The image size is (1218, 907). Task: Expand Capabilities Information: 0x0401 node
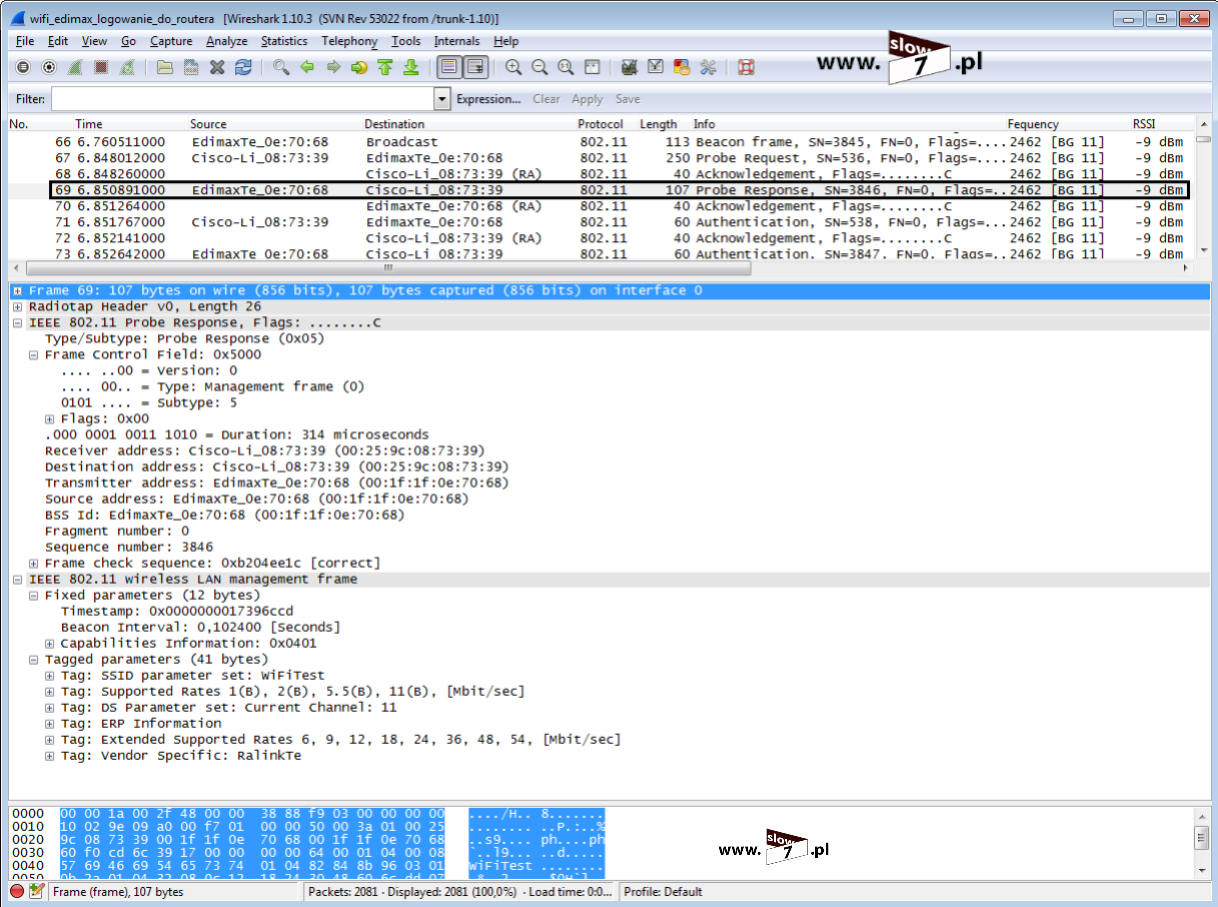pos(49,643)
